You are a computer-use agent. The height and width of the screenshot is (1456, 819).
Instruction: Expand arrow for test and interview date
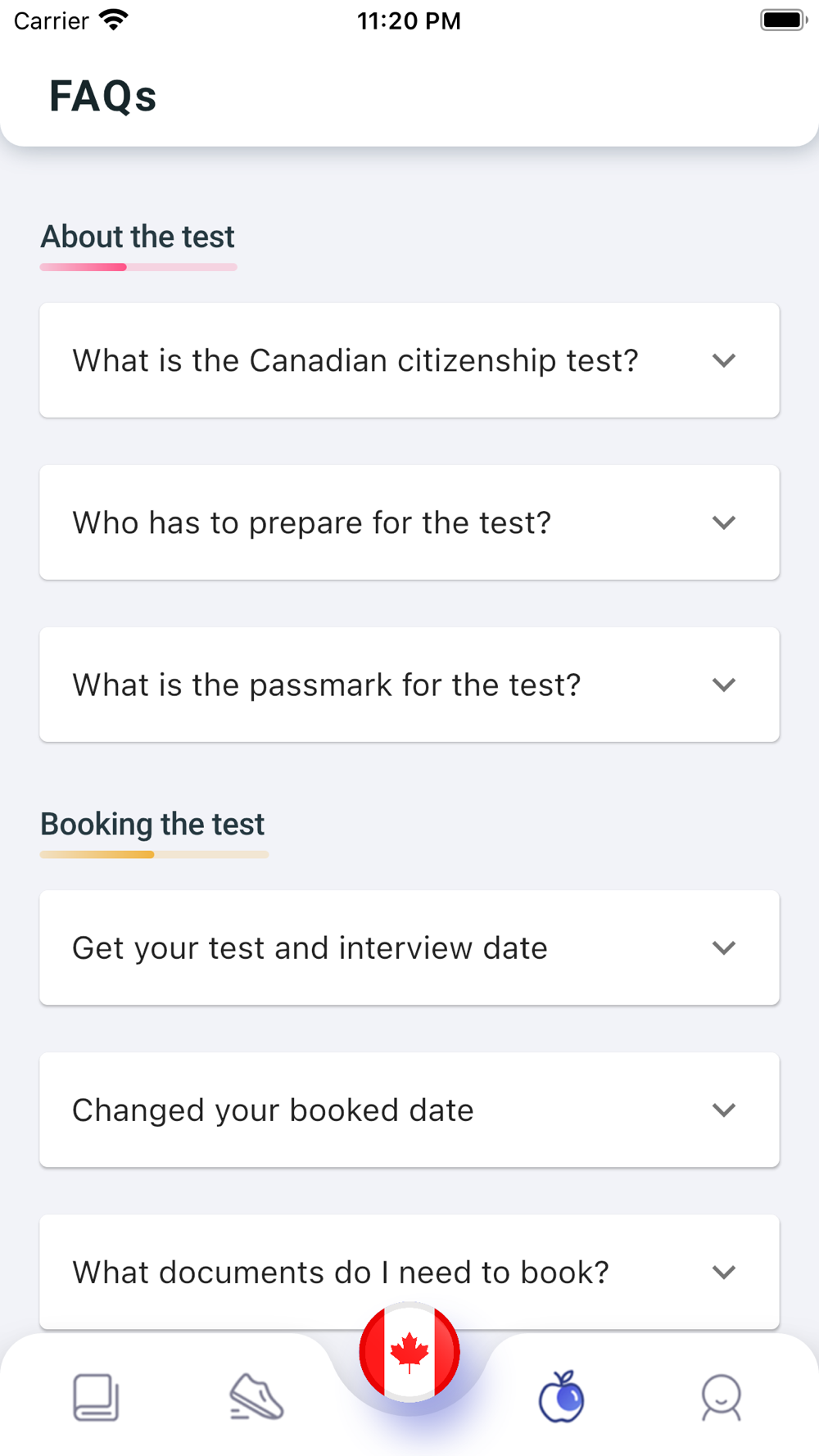click(x=724, y=947)
